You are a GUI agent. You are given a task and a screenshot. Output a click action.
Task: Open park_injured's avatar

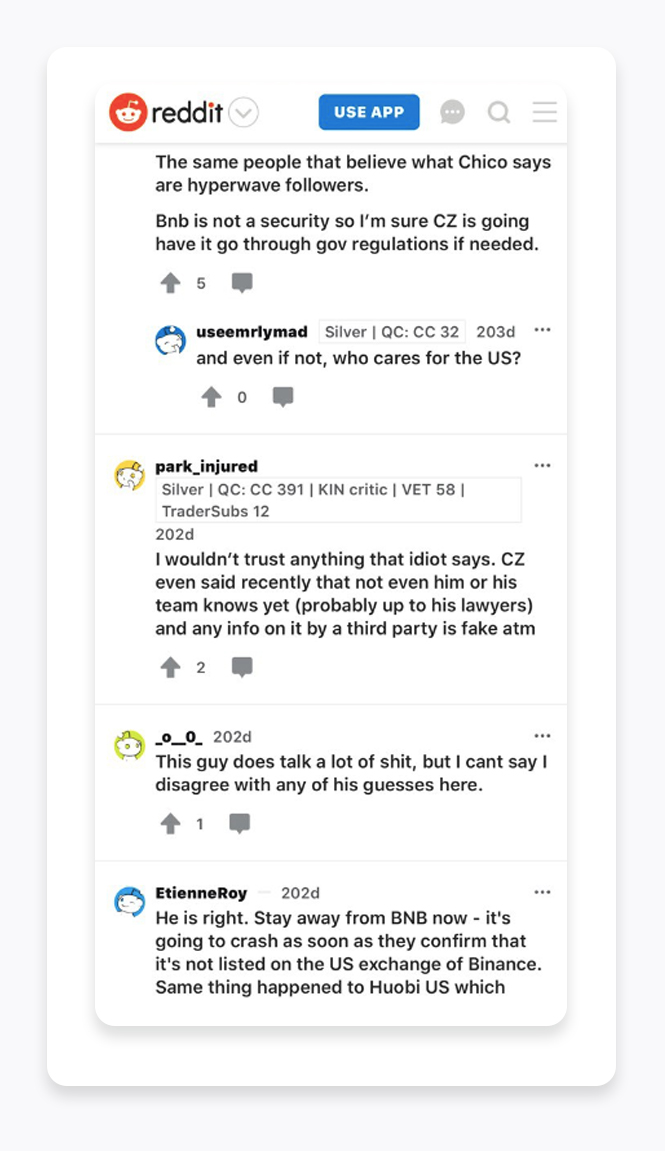point(129,475)
